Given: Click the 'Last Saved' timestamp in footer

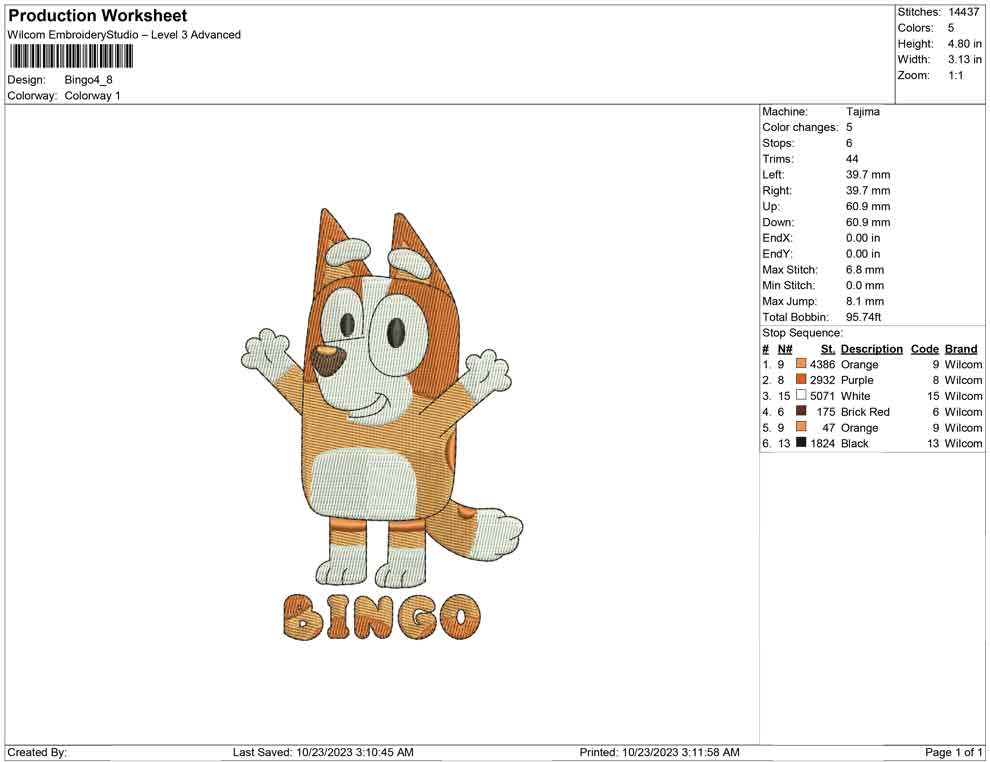Looking at the screenshot, I should coord(323,753).
